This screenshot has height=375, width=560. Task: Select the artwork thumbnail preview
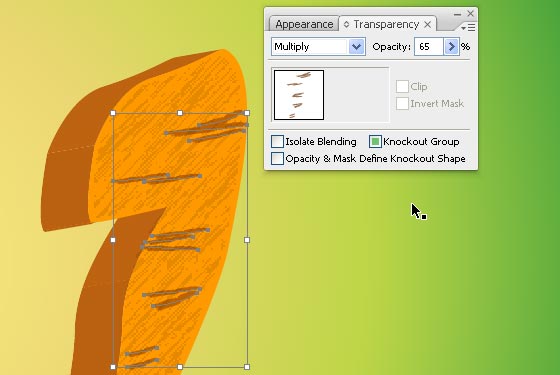point(299,95)
